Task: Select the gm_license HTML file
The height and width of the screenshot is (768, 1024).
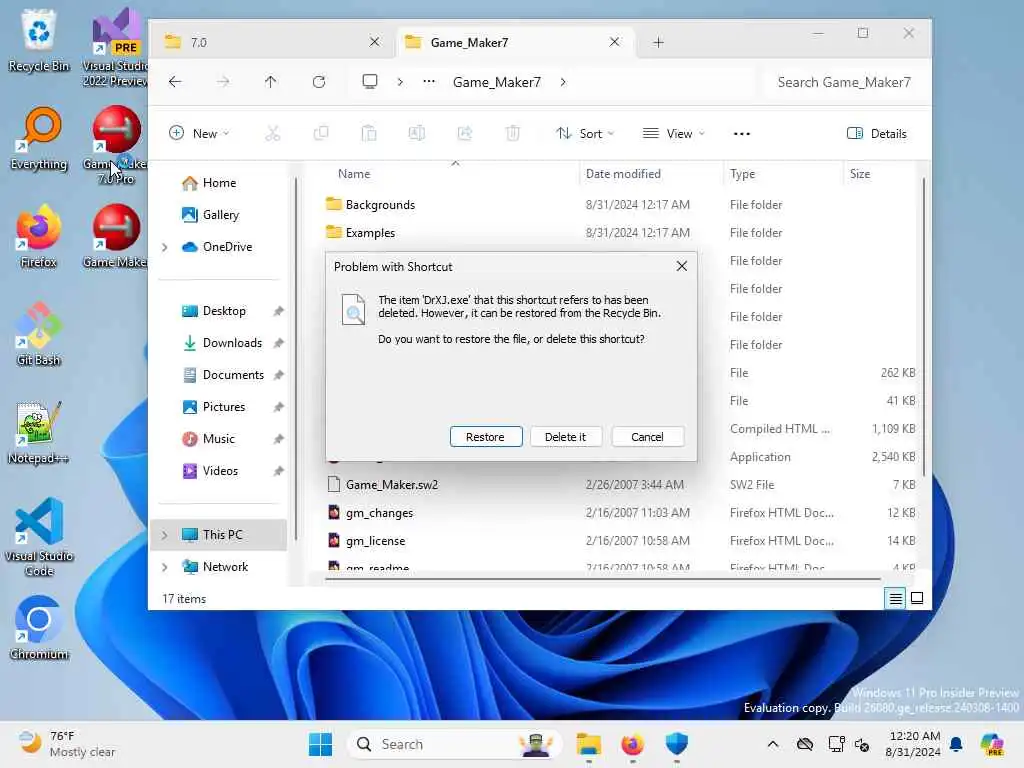Action: 376,541
